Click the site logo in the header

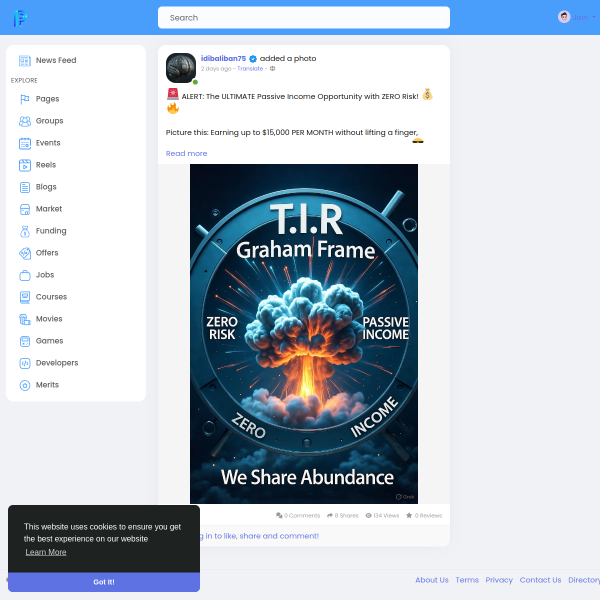click(x=20, y=18)
